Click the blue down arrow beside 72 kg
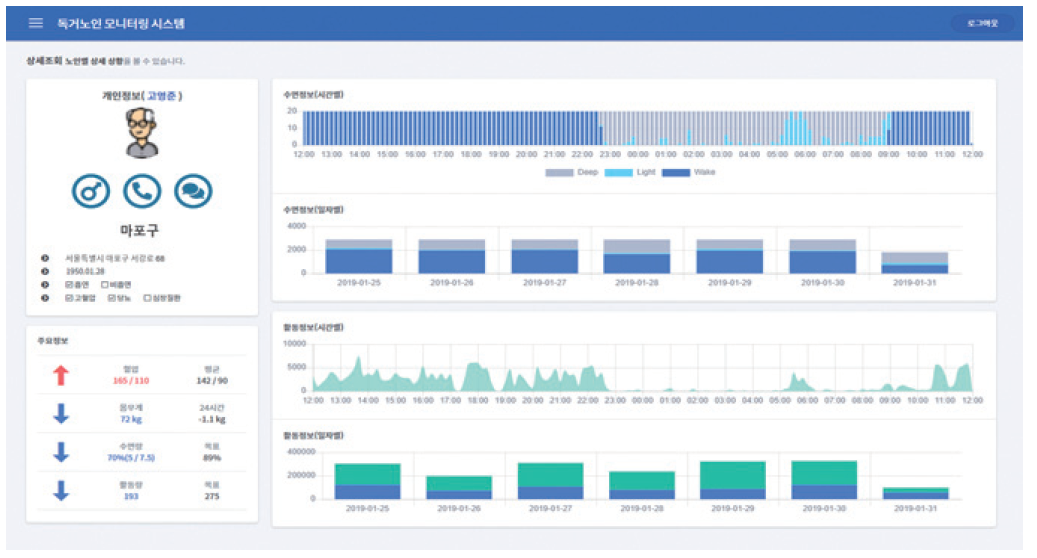 (61, 413)
